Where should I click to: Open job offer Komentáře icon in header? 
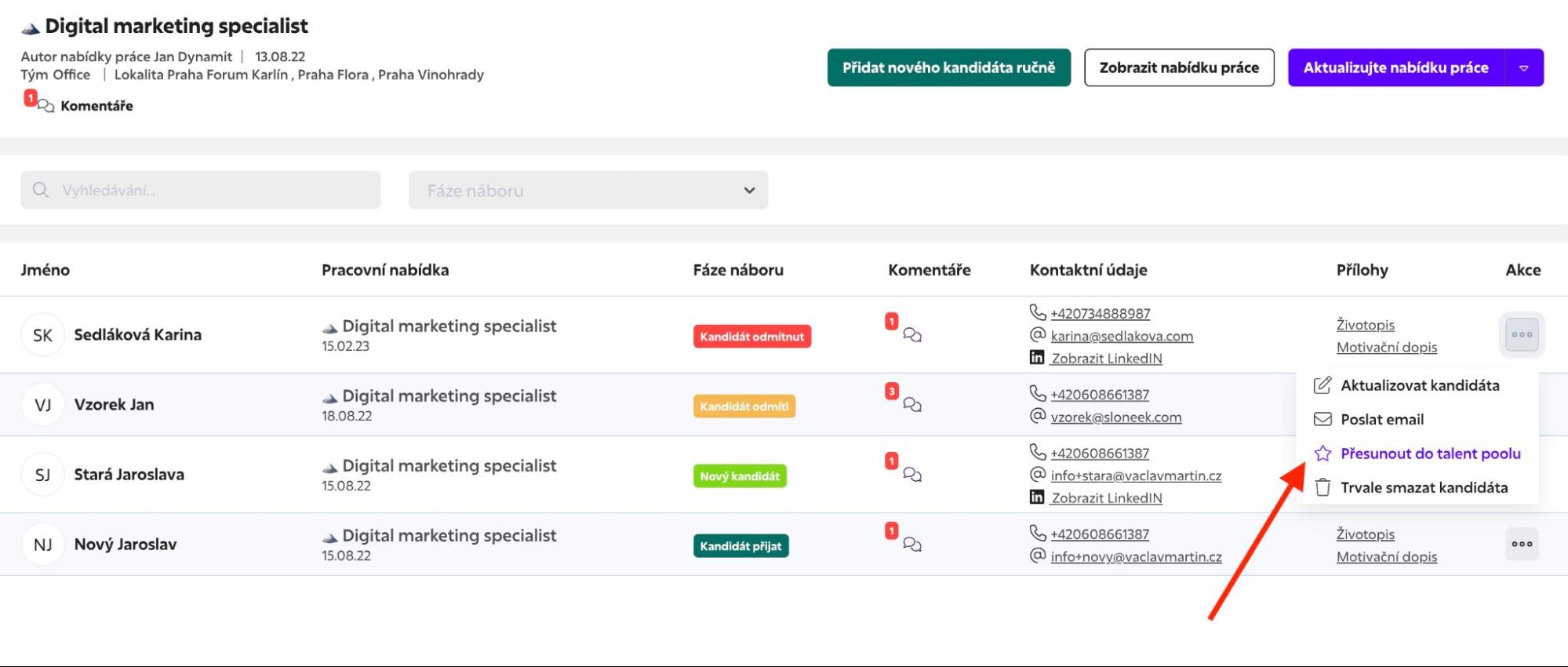point(46,106)
